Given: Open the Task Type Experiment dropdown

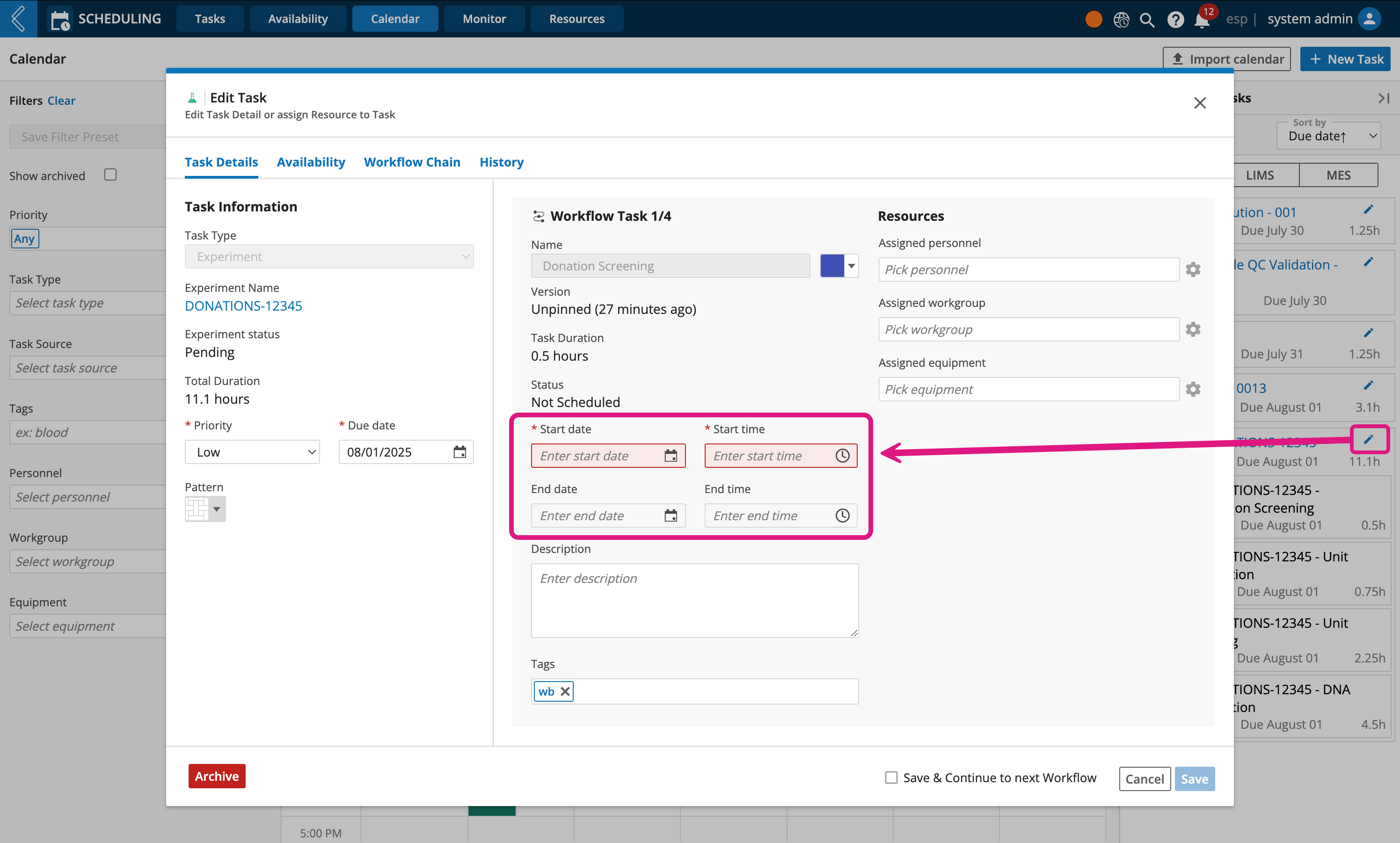Looking at the screenshot, I should [x=329, y=257].
